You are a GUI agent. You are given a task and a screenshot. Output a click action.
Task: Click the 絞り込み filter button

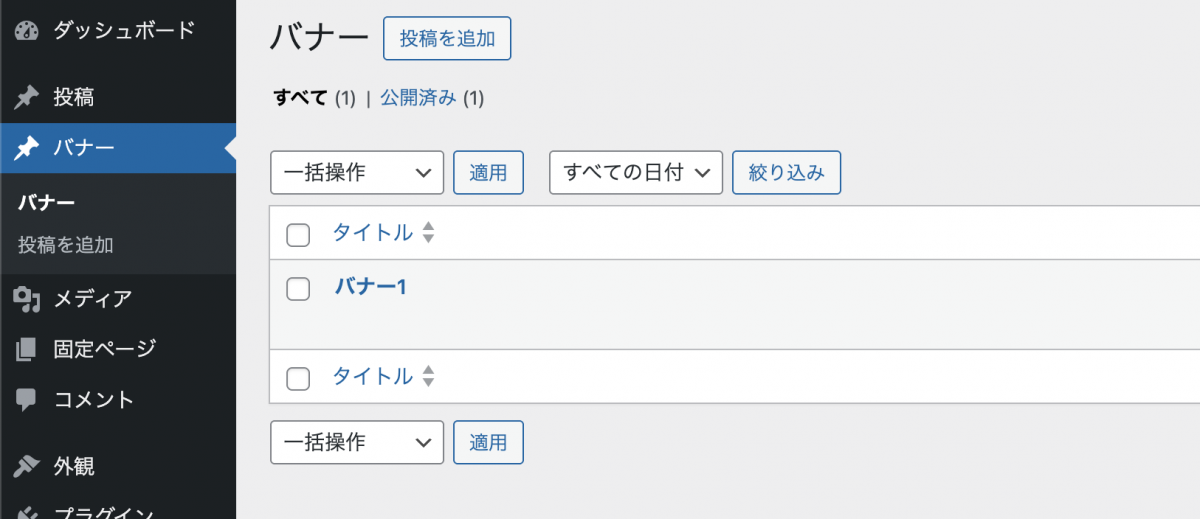coord(787,173)
